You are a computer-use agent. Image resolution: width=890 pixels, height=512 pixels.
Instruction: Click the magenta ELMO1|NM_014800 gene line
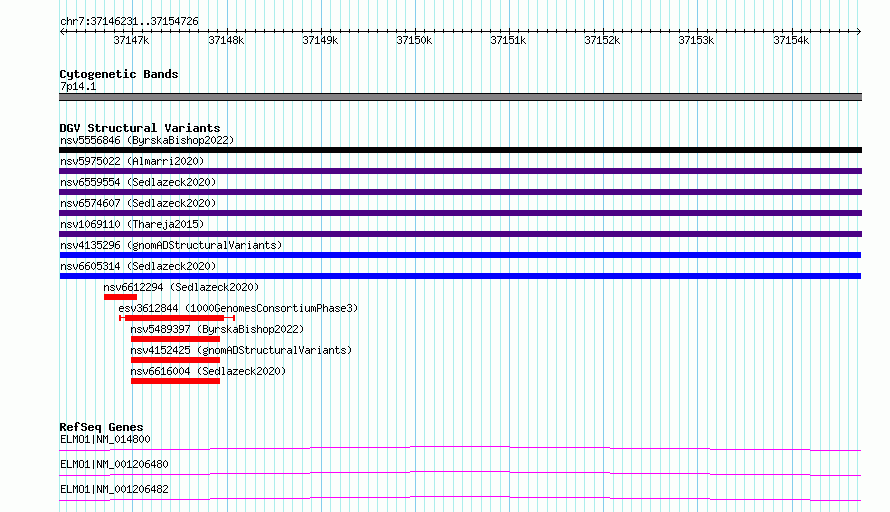(460, 448)
